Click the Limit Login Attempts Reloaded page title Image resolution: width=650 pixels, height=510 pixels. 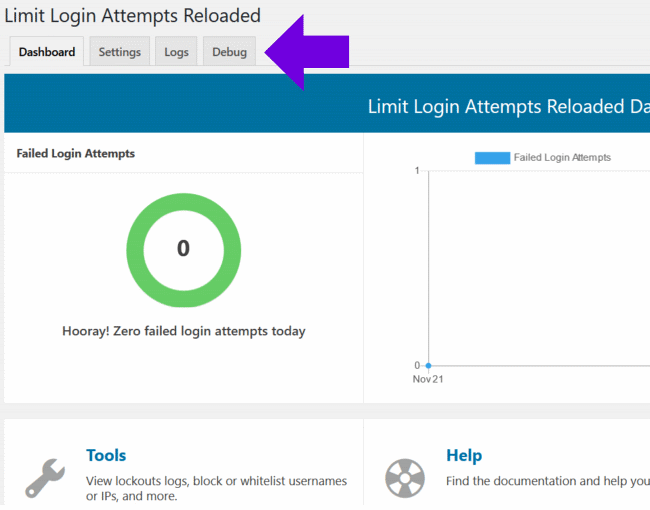click(x=132, y=15)
